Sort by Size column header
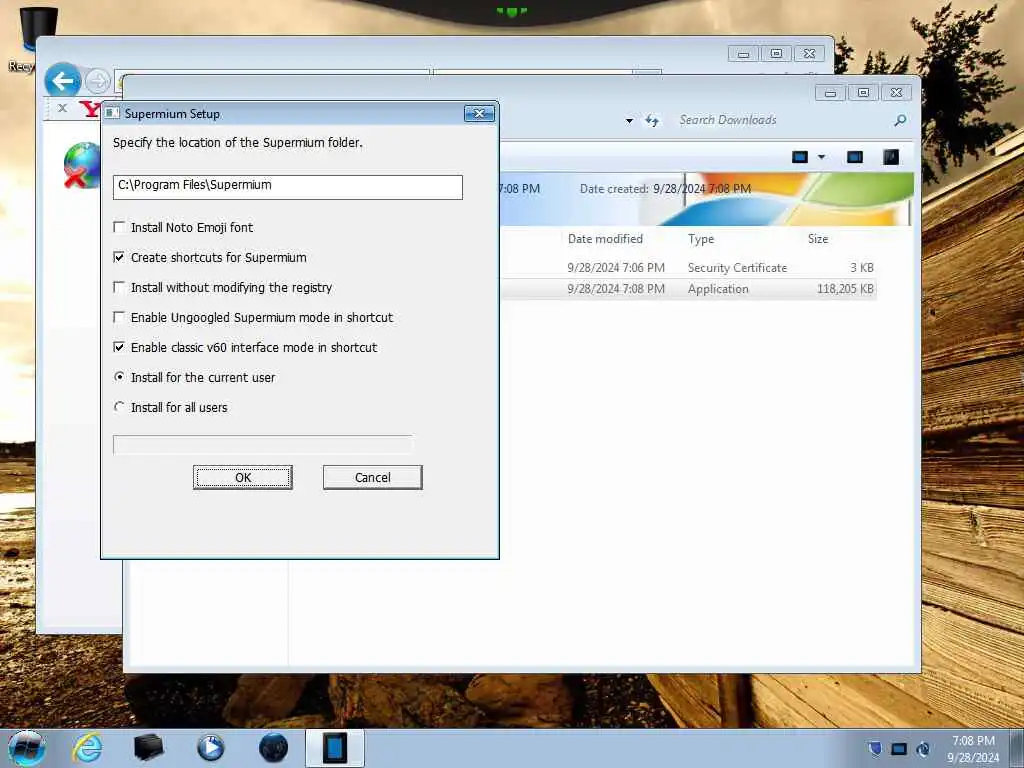 [x=818, y=239]
